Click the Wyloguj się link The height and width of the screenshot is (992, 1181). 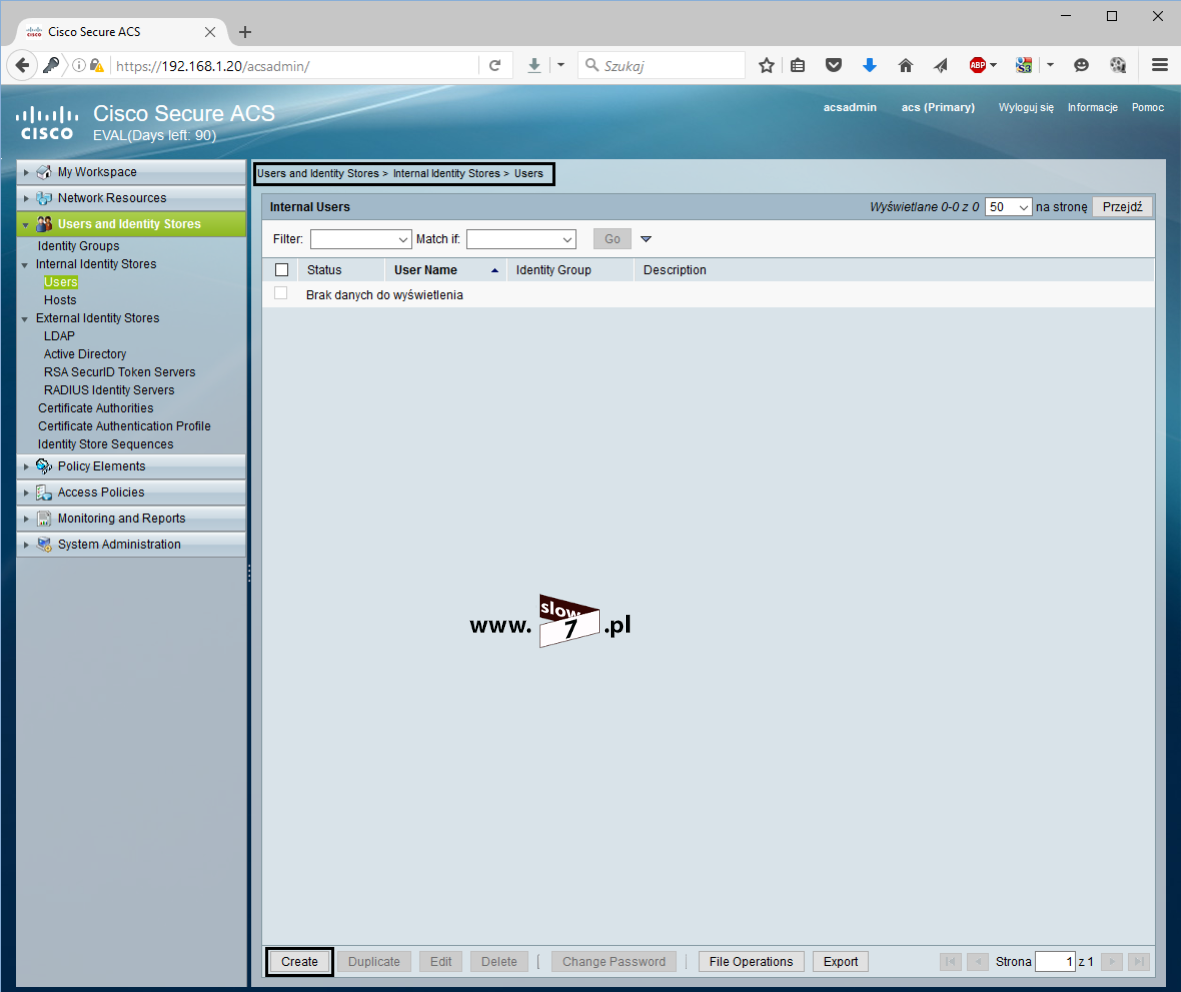pos(1026,107)
